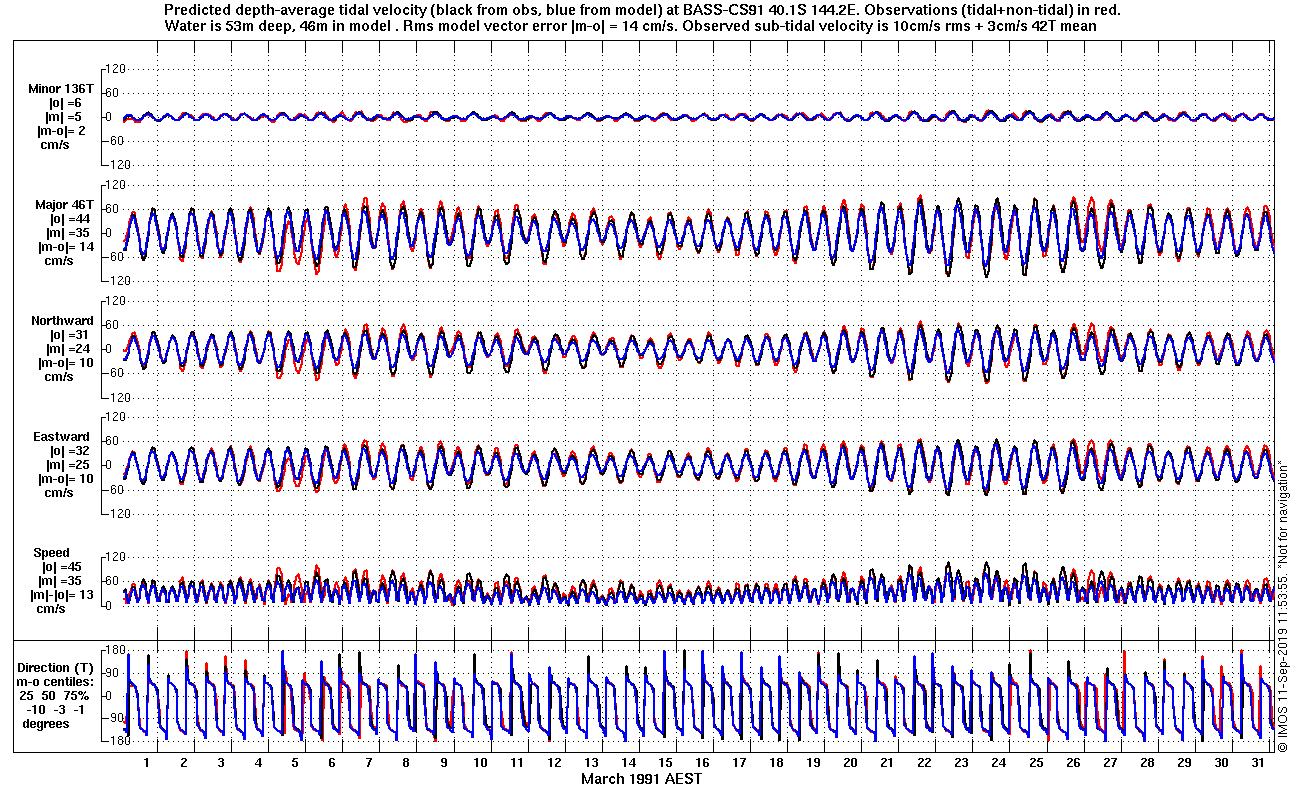Select '|o| =31' in the Northward panel

tap(70, 335)
